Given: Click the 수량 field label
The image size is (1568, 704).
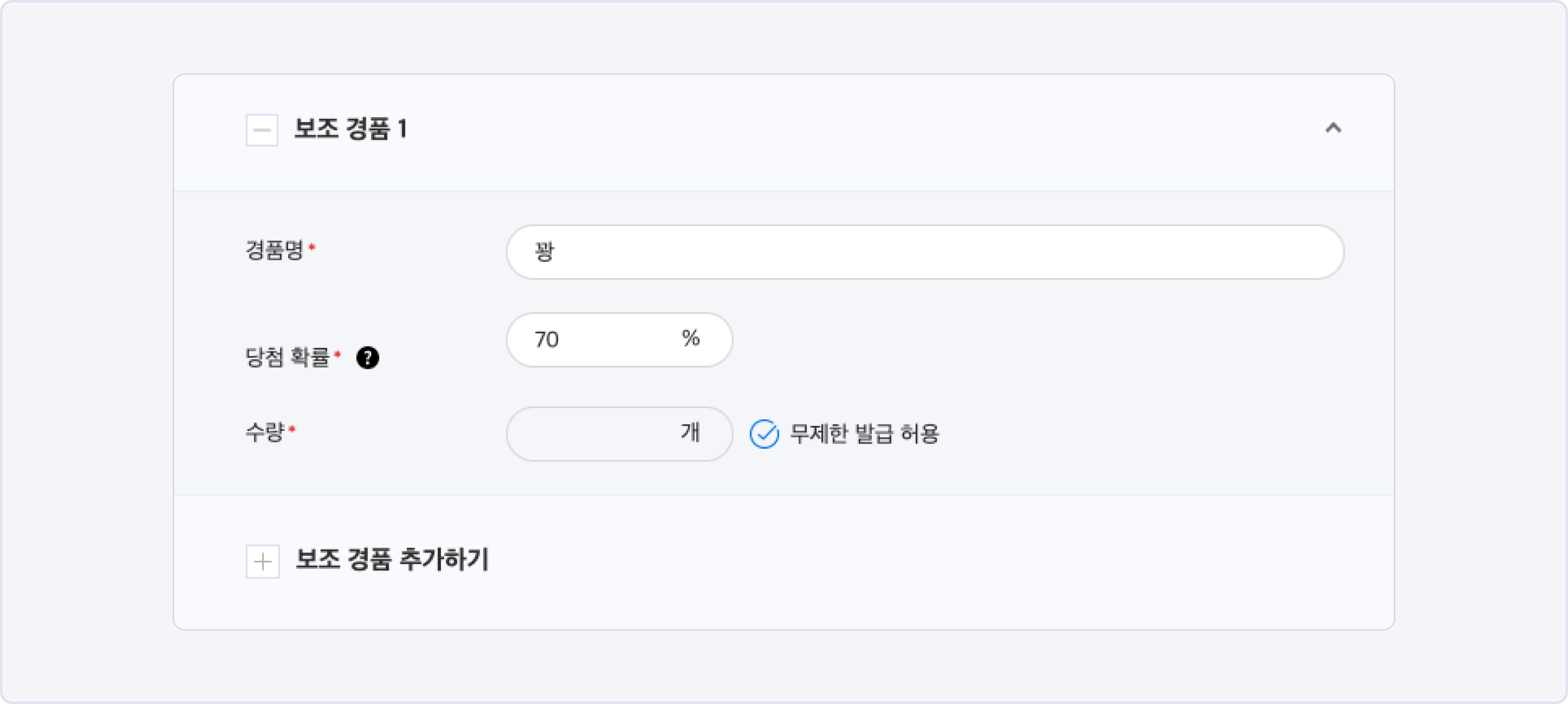Looking at the screenshot, I should [265, 432].
